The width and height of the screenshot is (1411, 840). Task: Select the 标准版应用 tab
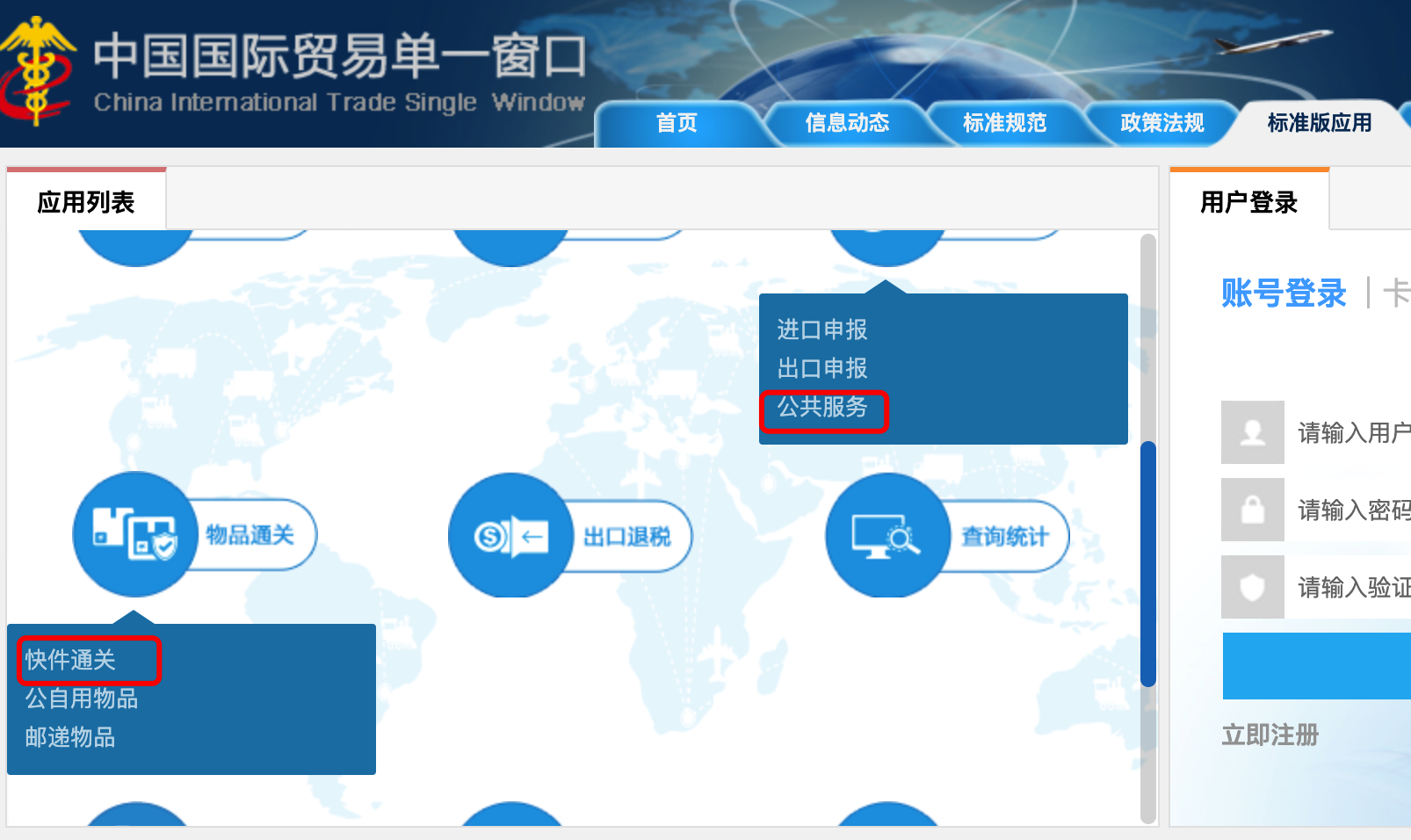coord(1320,123)
